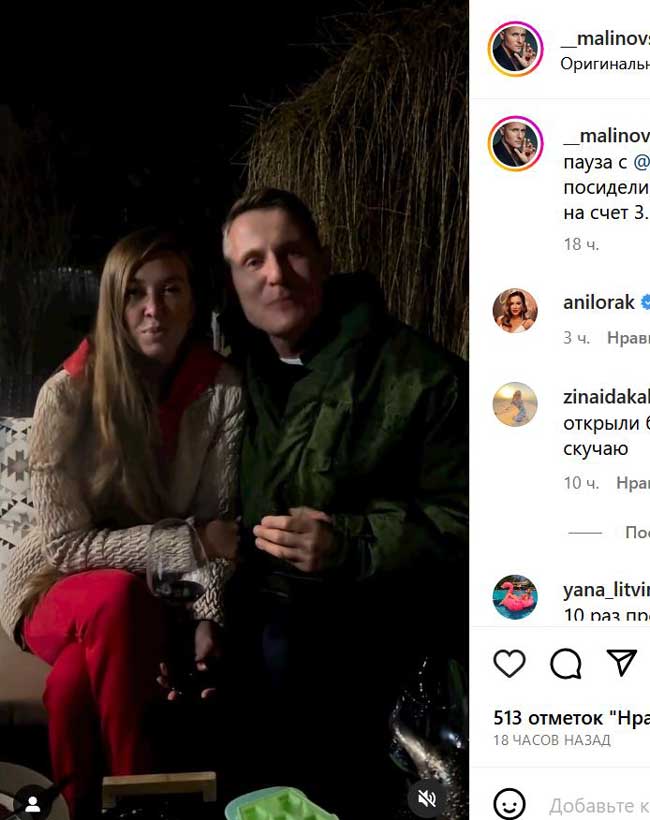Open comments via the speech bubble icon

[566, 663]
